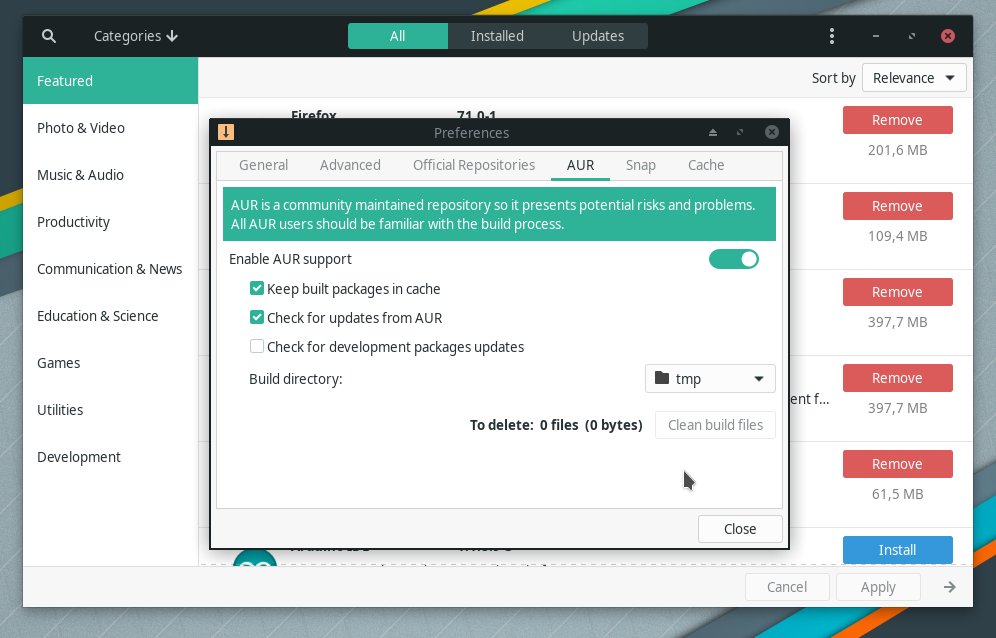
Task: Click the search magnifier icon
Action: [x=49, y=36]
